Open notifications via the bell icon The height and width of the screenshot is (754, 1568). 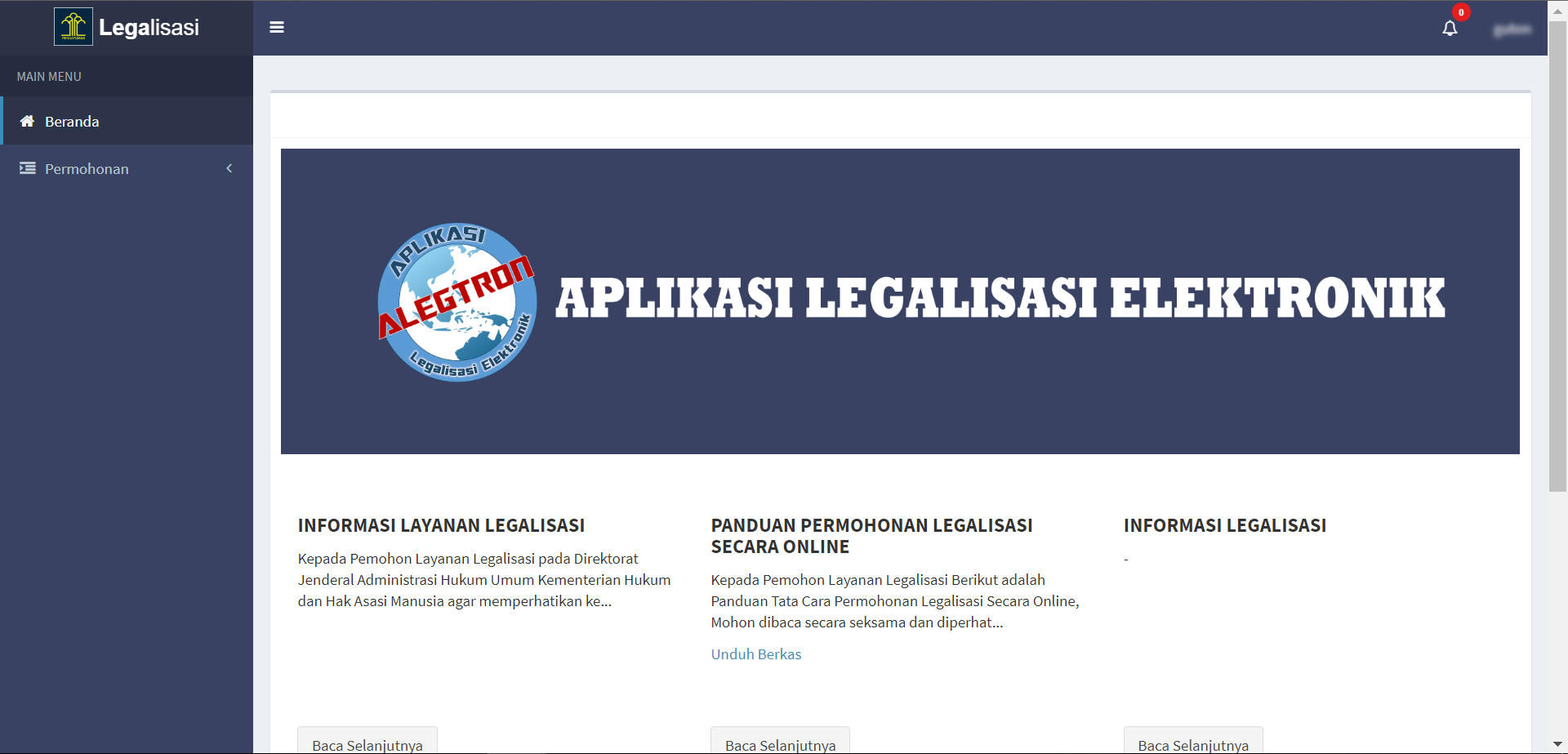coord(1450,29)
